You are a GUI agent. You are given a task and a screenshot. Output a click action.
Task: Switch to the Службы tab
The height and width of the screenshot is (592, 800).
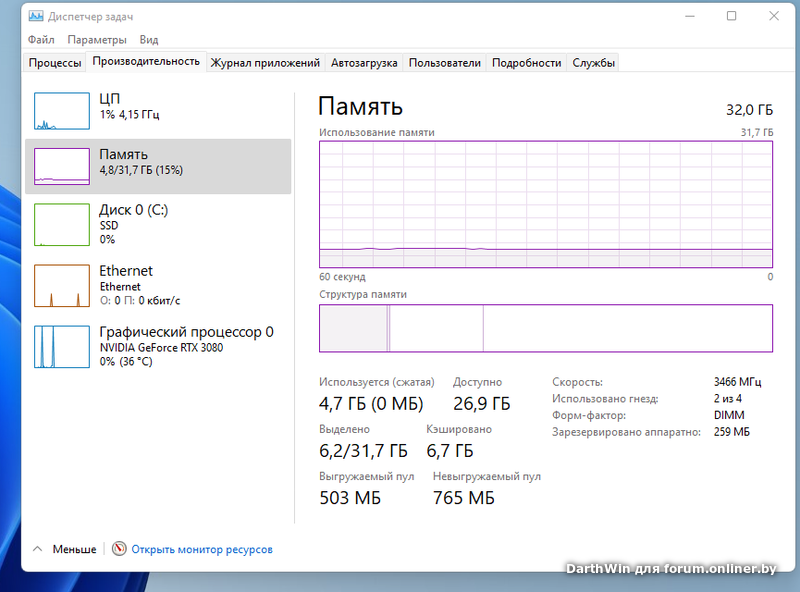pyautogui.click(x=593, y=63)
